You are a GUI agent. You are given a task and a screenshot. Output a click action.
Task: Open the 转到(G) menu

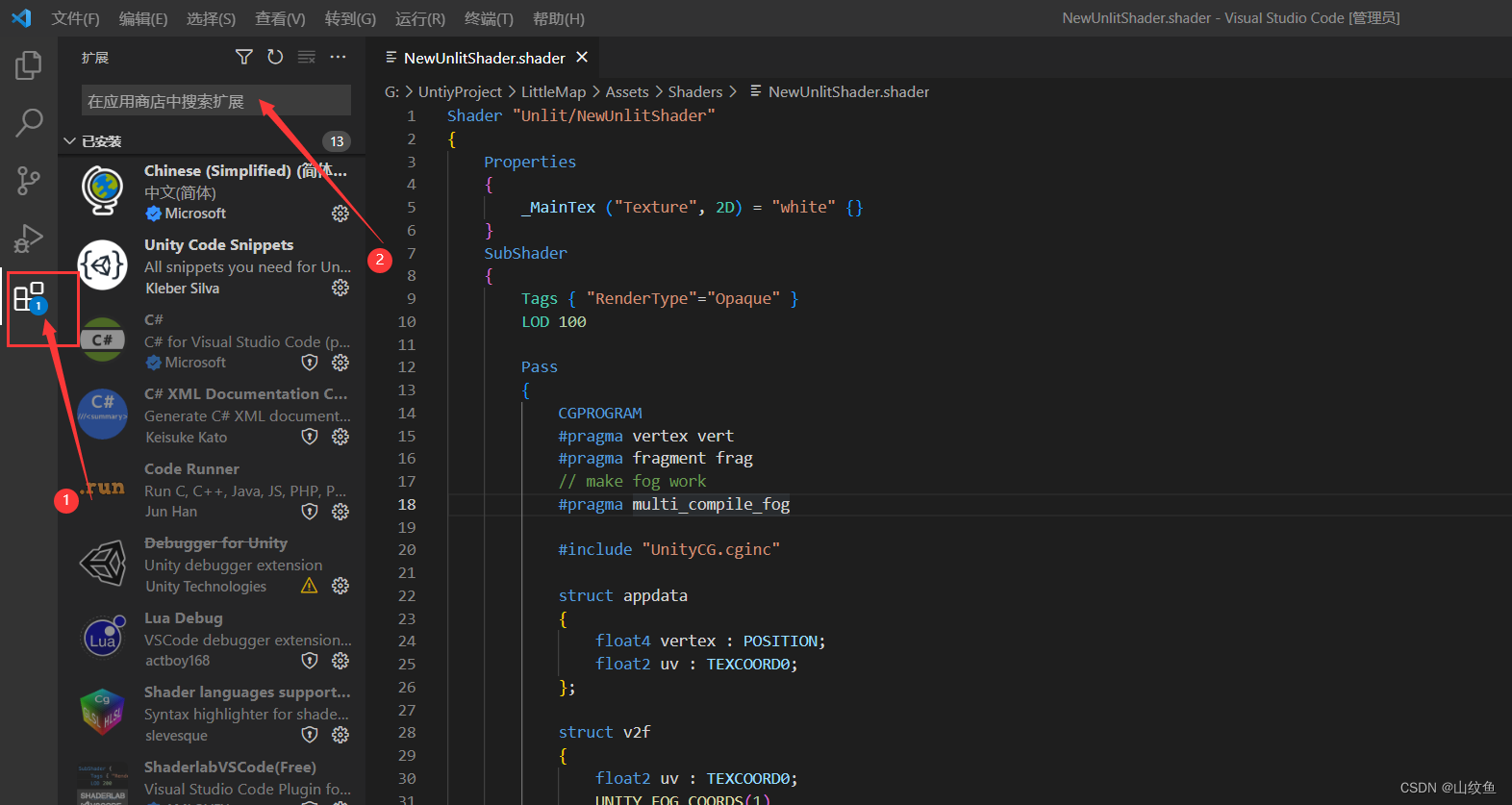350,18
